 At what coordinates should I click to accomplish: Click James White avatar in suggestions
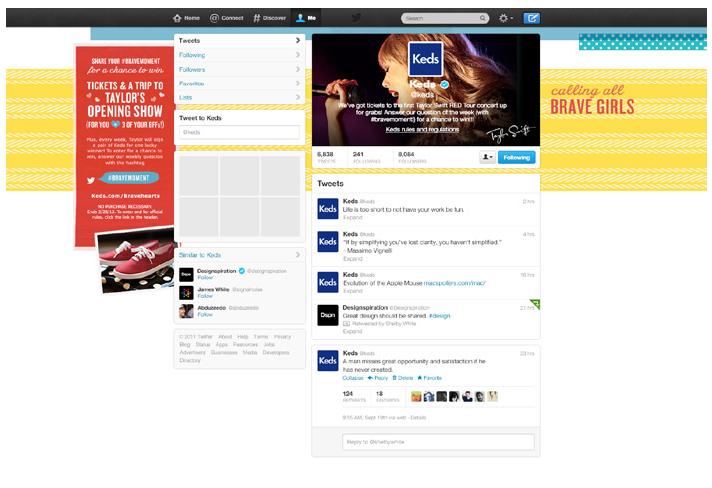186,293
